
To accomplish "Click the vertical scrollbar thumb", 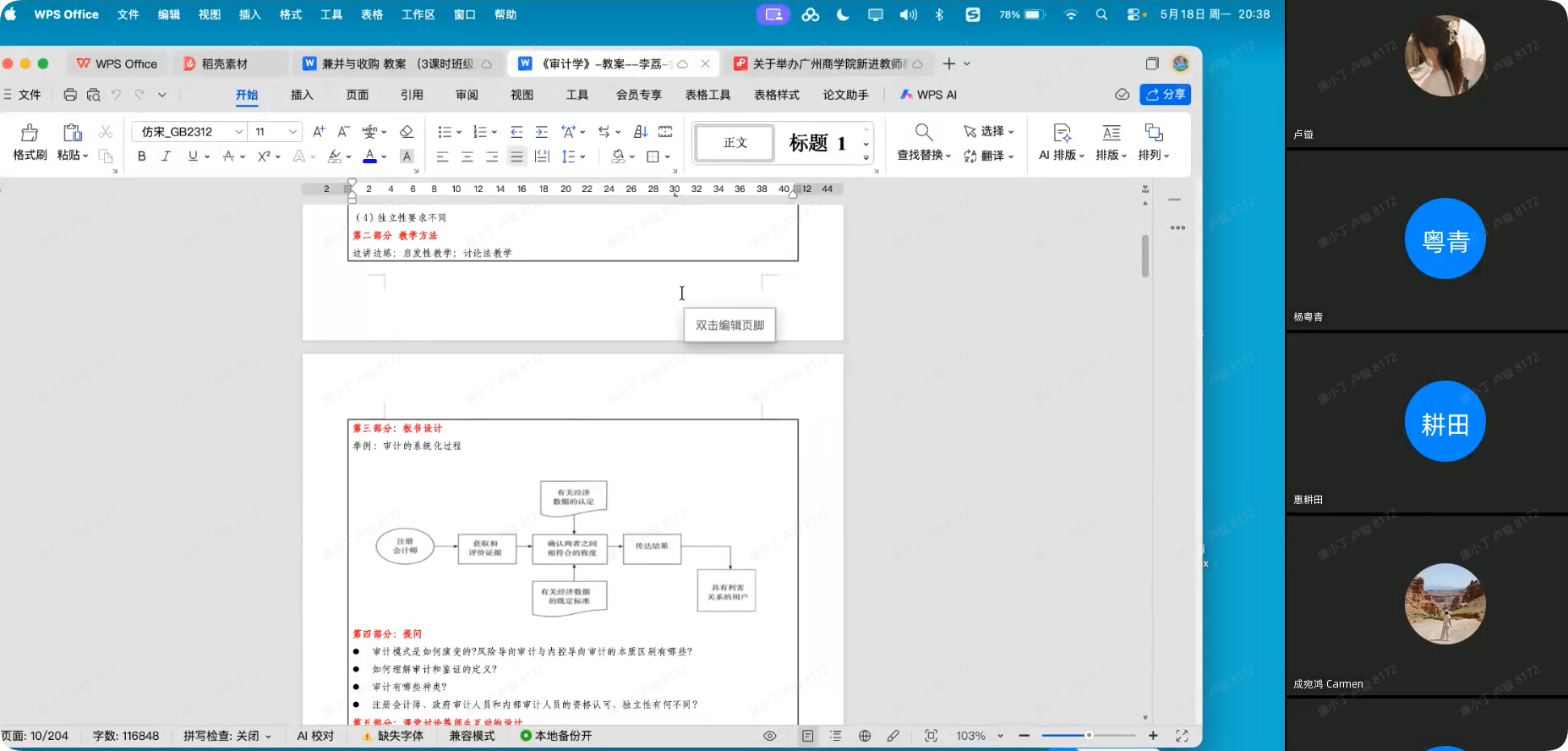I will click(1145, 255).
